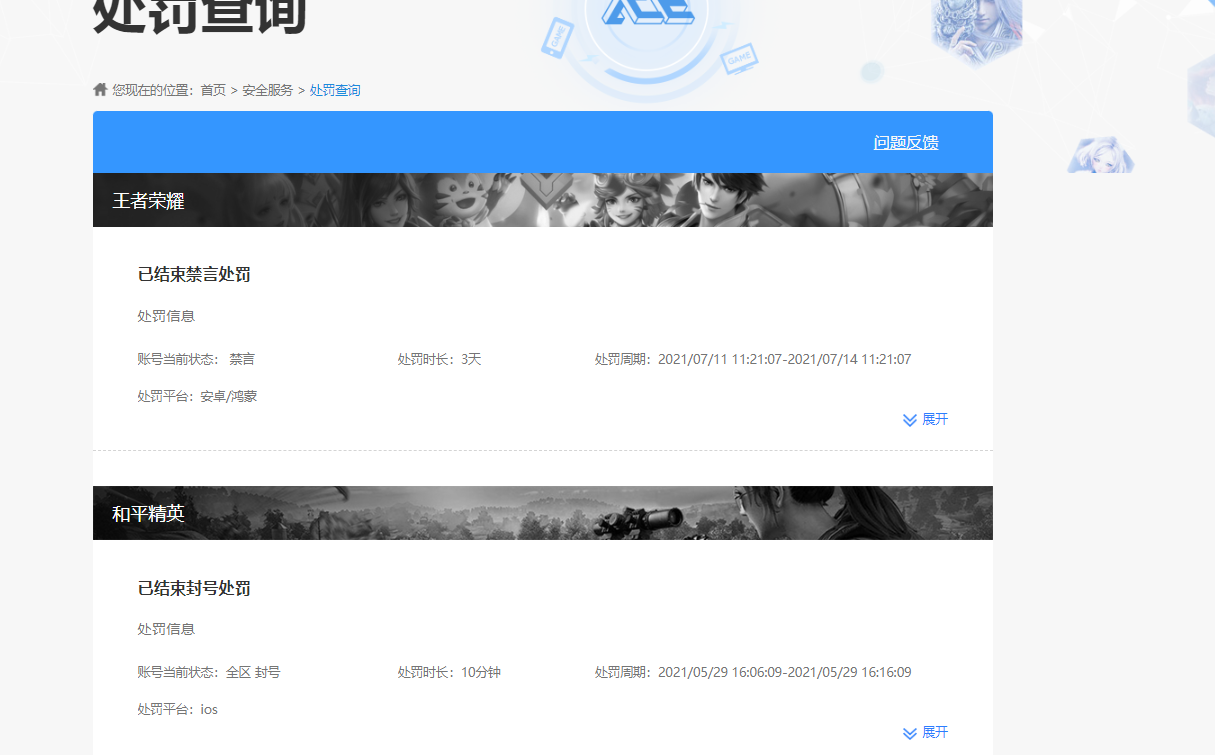This screenshot has width=1215, height=755.
Task: Select the 和平精英 section banner
Action: click(543, 511)
